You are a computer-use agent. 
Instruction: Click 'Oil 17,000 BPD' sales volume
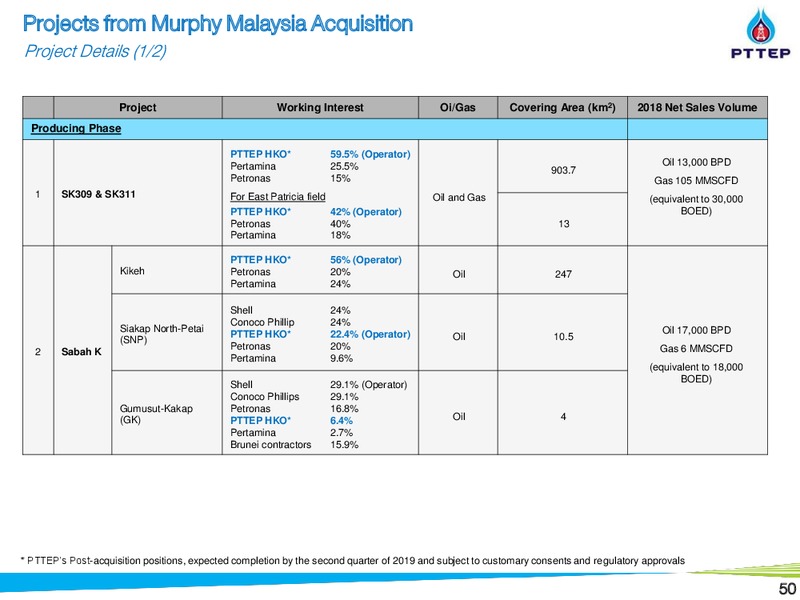coord(696,330)
